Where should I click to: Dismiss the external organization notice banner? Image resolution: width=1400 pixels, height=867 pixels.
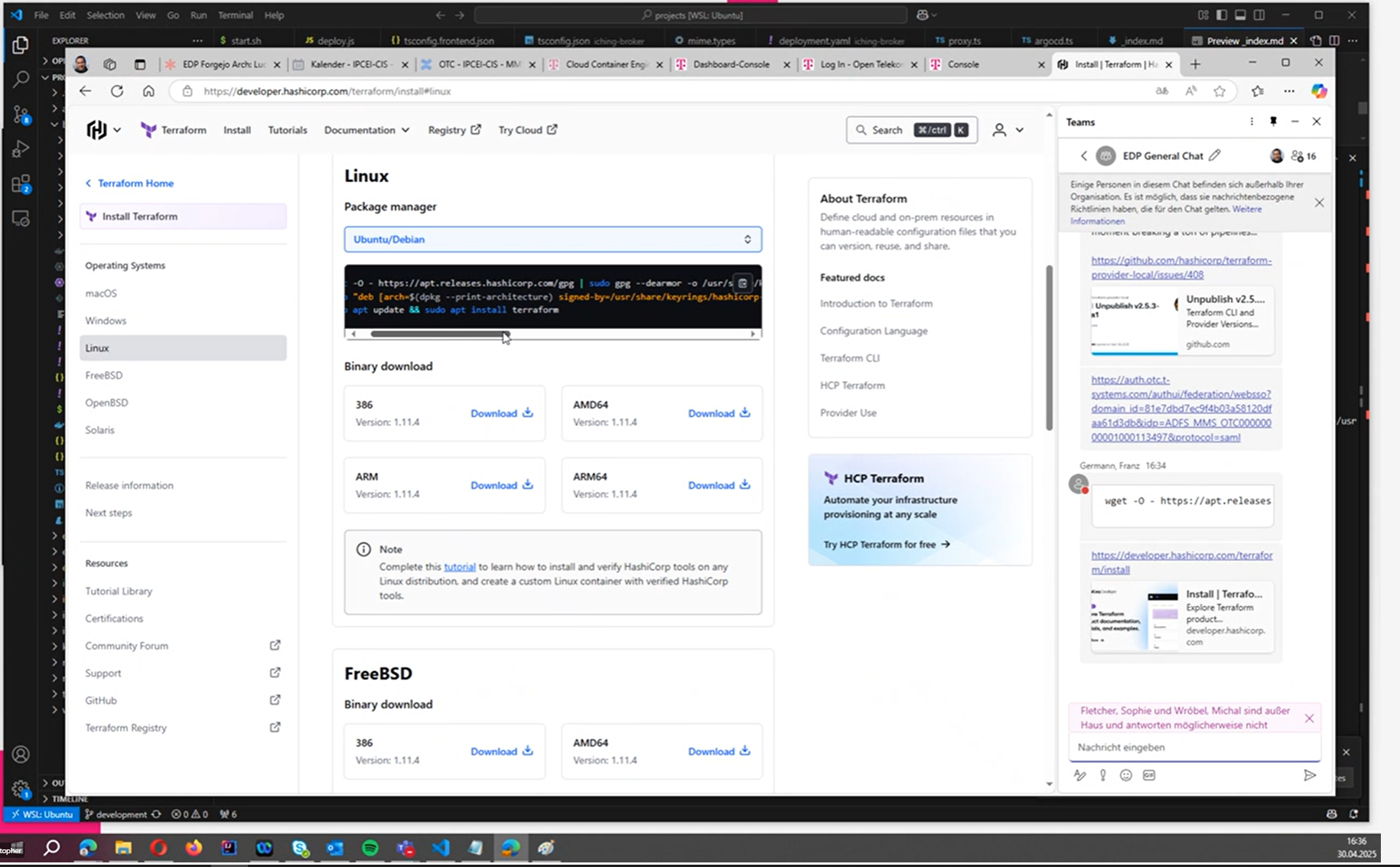[1319, 203]
